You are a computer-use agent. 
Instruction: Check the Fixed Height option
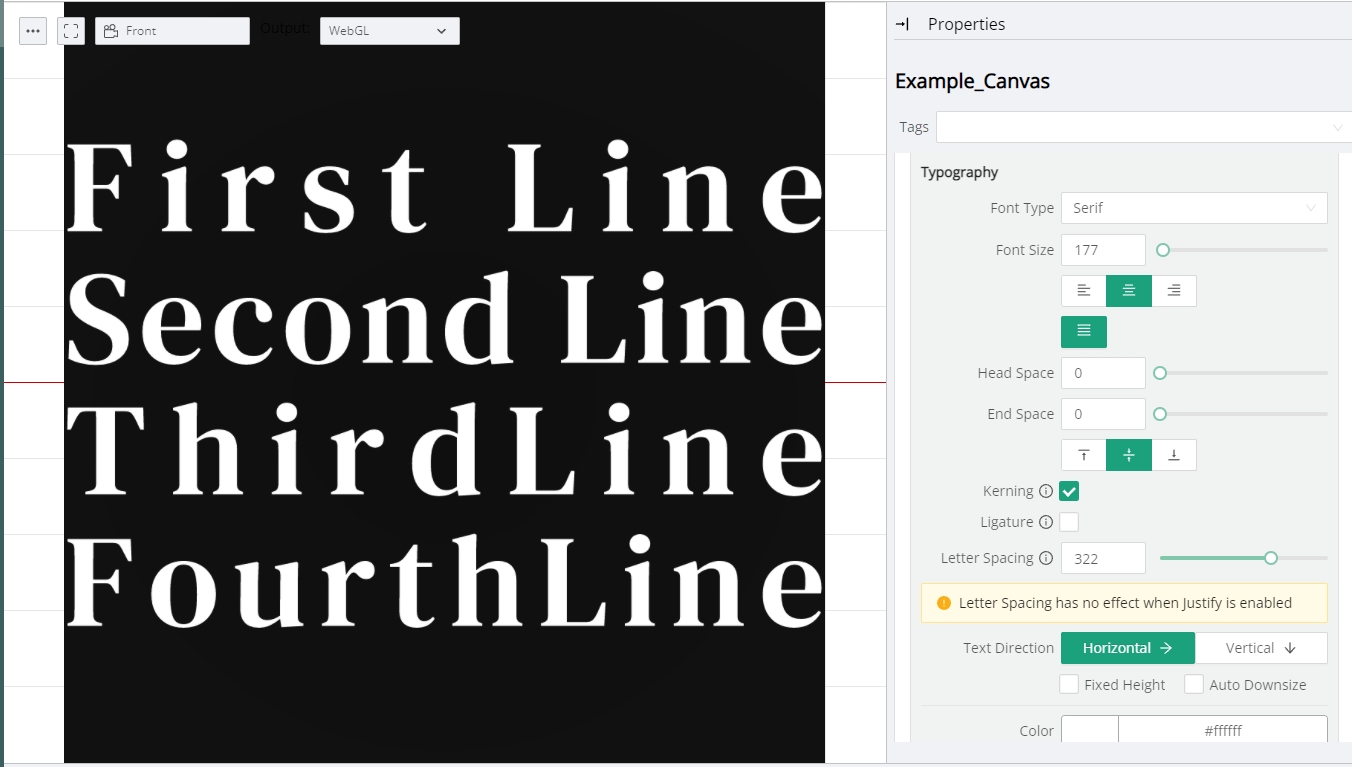(x=1069, y=685)
